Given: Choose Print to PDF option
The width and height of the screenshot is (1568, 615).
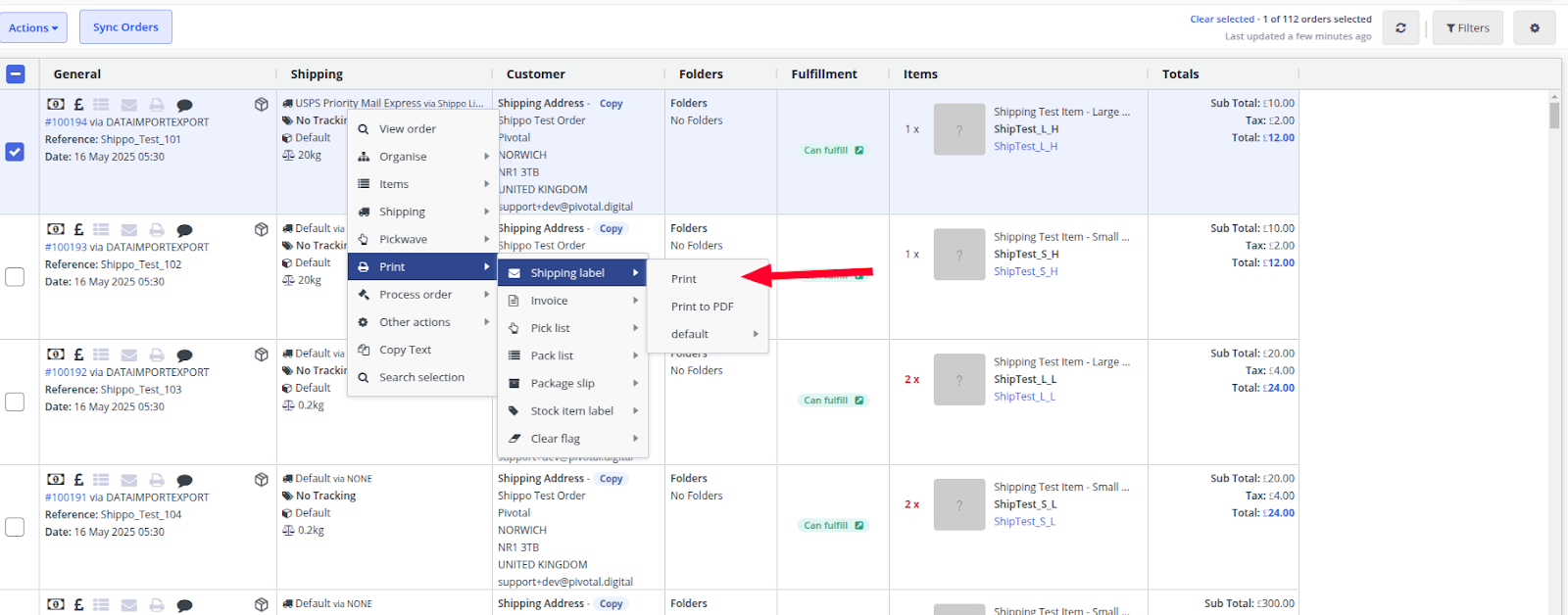Looking at the screenshot, I should (708, 307).
